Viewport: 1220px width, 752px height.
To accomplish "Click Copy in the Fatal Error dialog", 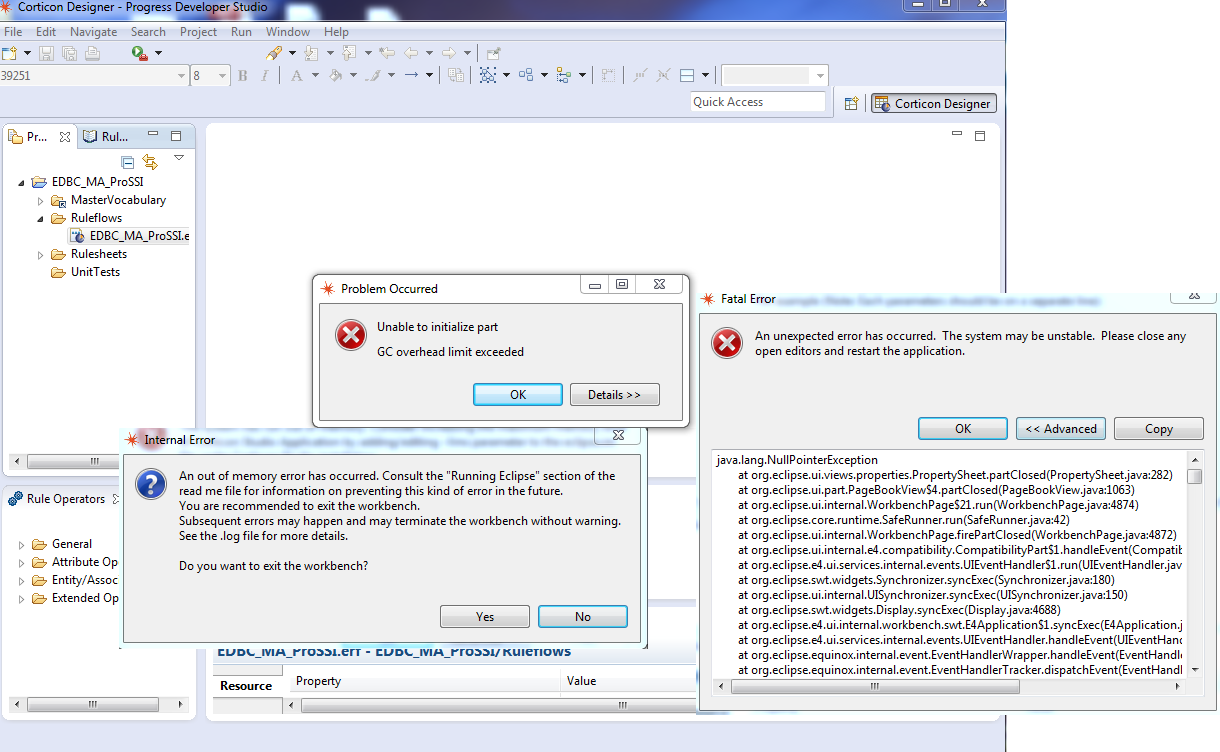I will (x=1159, y=429).
